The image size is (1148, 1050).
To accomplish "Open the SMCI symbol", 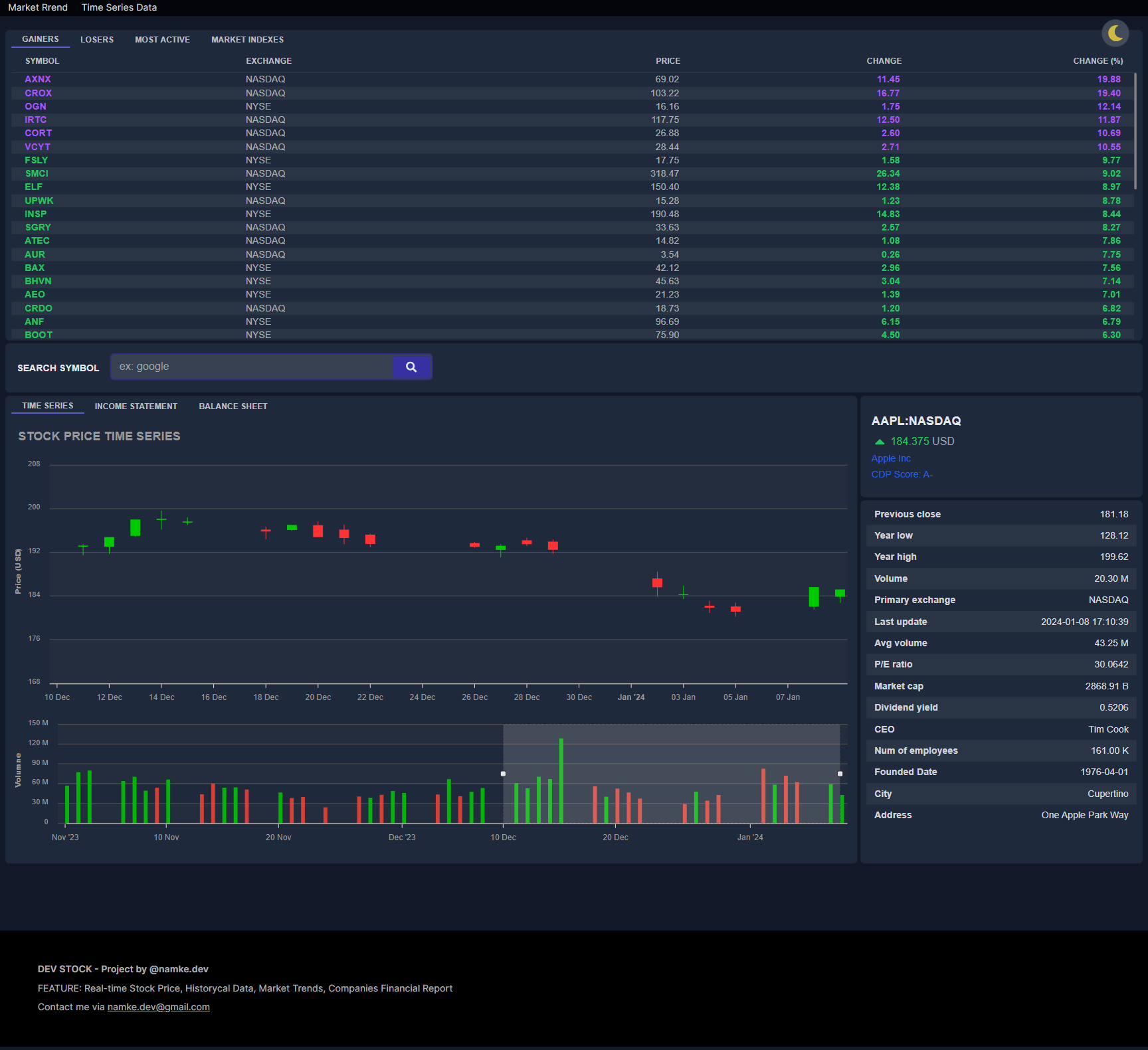I will tap(37, 173).
